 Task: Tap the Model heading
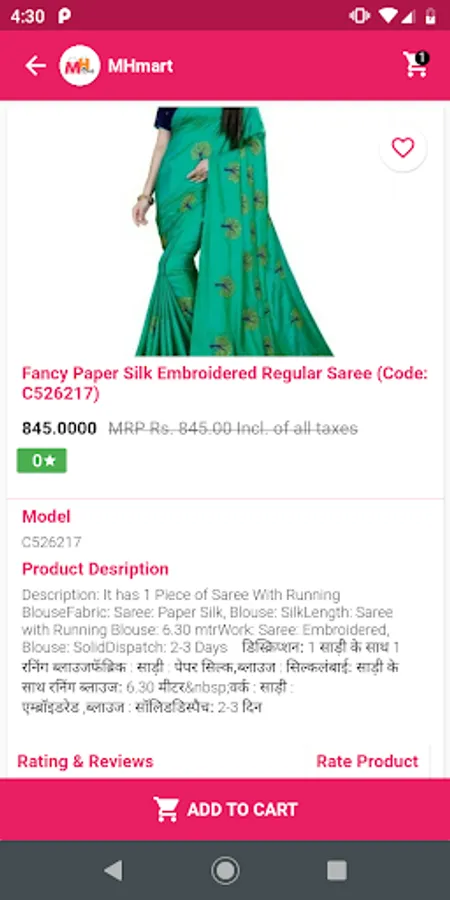pyautogui.click(x=46, y=516)
